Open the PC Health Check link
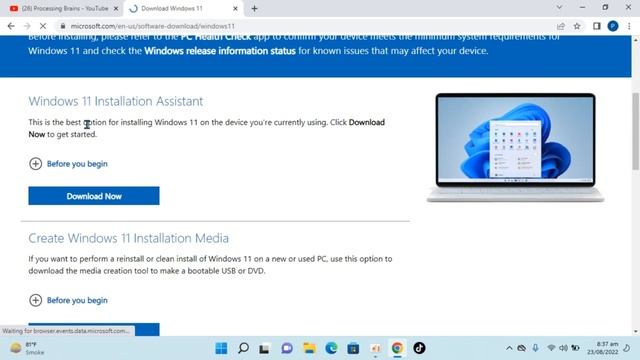The image size is (640, 360). point(216,37)
